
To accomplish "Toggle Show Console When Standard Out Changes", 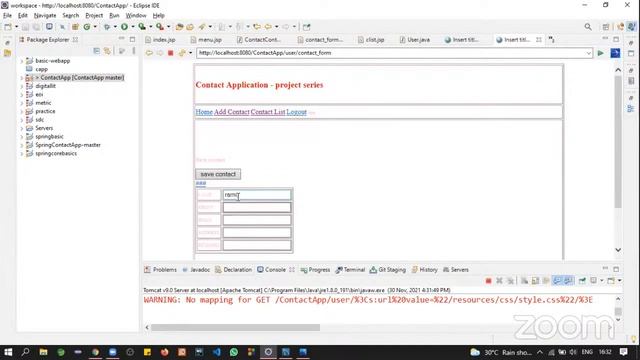I will 557,281.
